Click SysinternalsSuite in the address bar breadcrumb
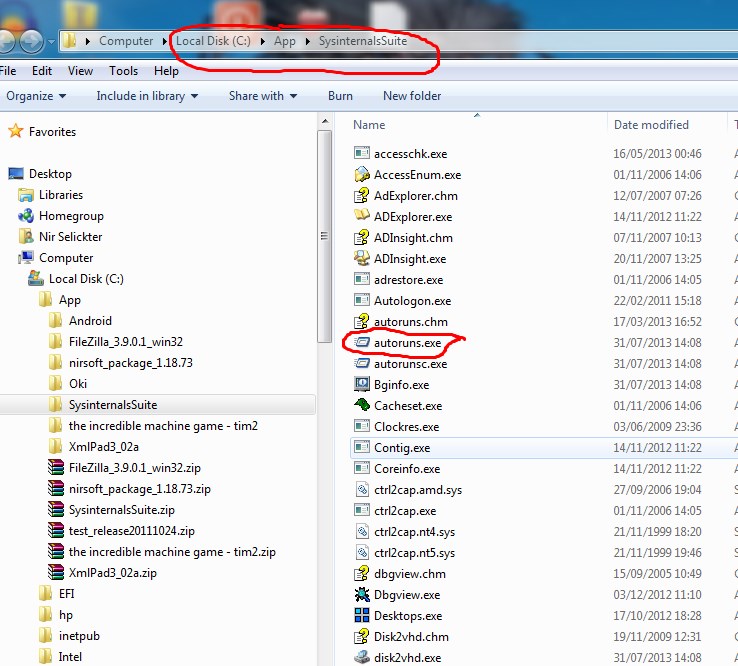Screen dimensions: 738x666 [363, 41]
